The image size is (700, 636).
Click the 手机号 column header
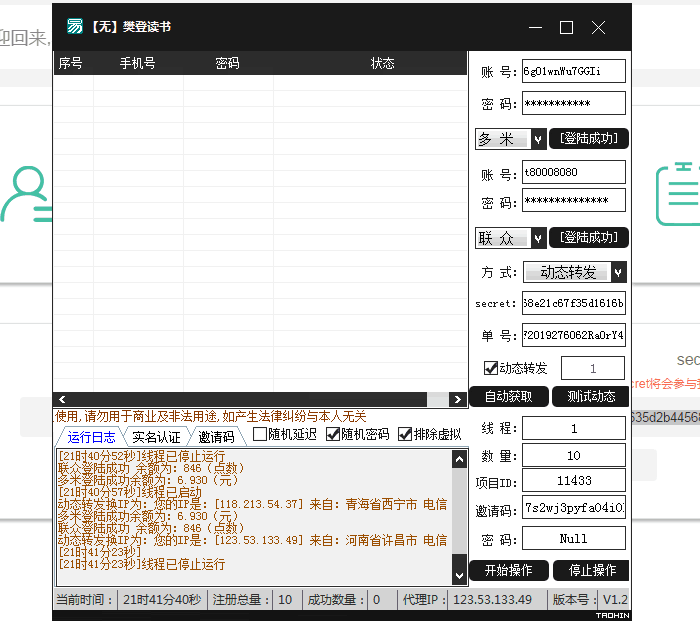click(138, 63)
